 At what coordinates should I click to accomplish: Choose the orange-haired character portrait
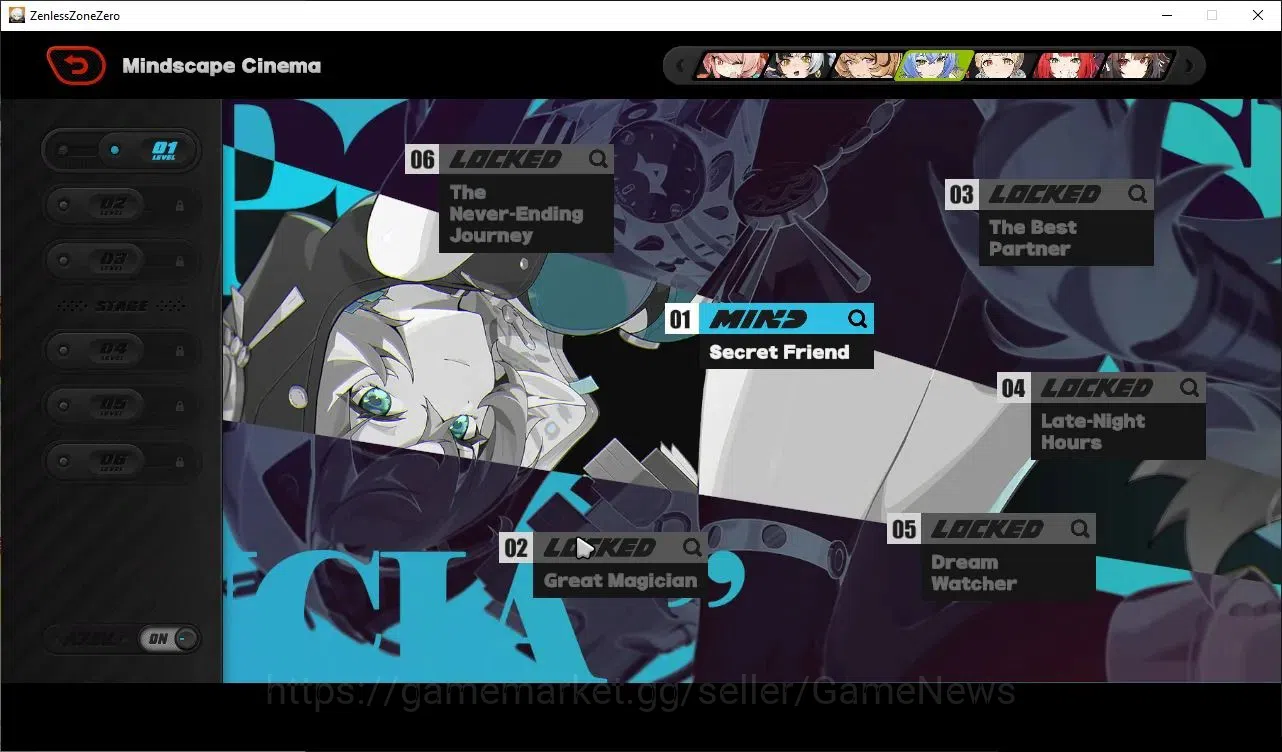(x=868, y=66)
